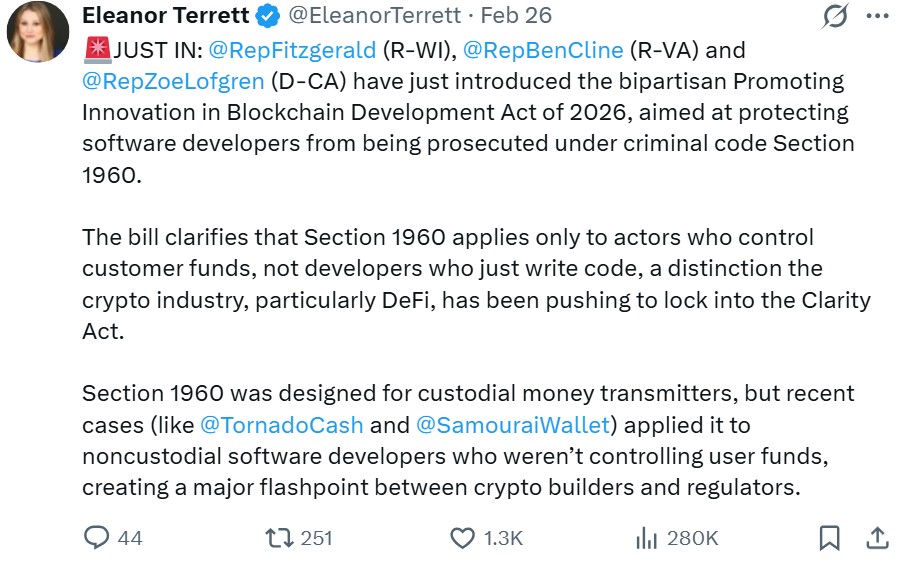The width and height of the screenshot is (907, 567).
Task: Visit the @RepBenCline mention link
Action: click(x=543, y=49)
